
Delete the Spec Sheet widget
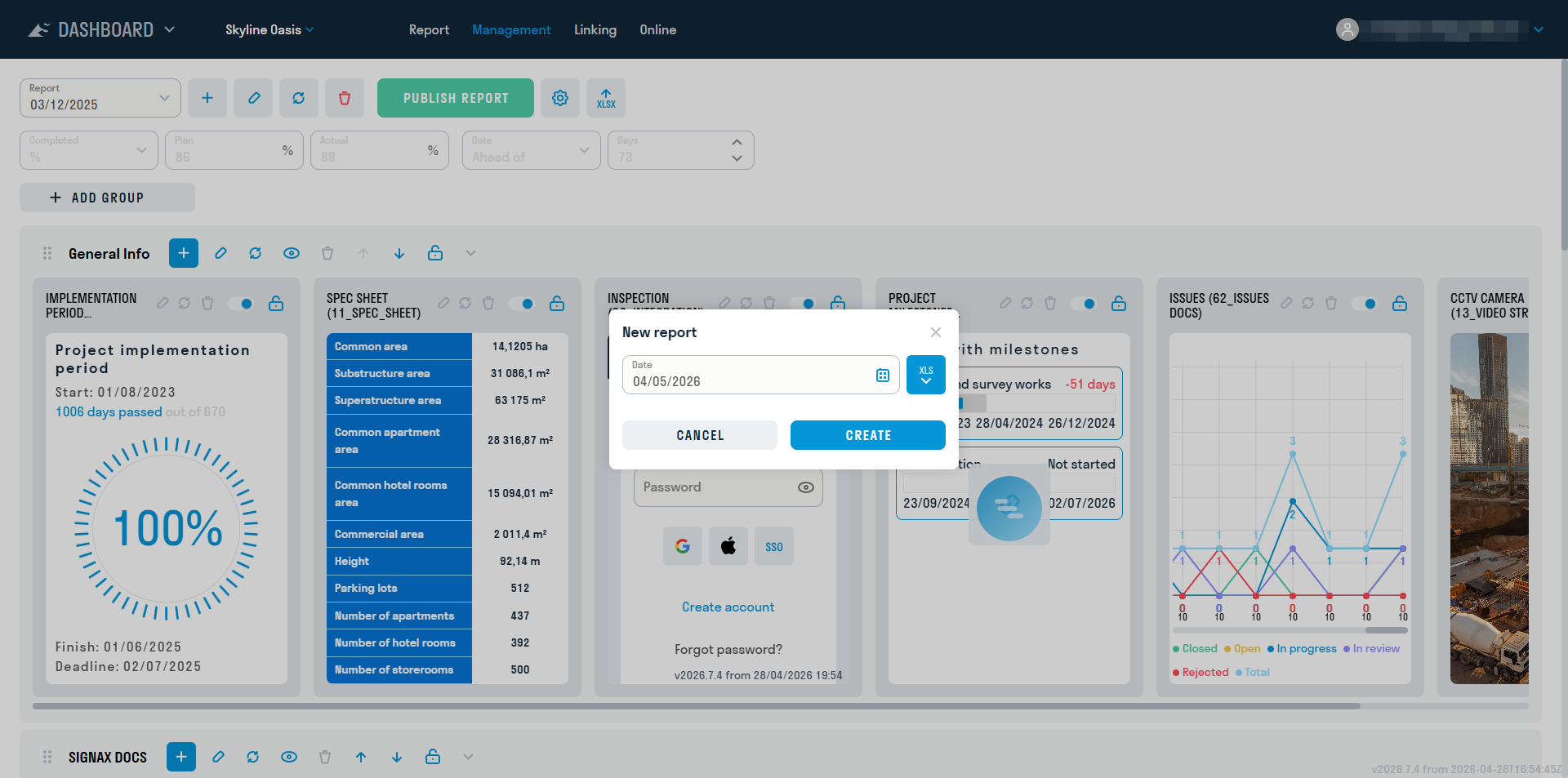tap(488, 304)
